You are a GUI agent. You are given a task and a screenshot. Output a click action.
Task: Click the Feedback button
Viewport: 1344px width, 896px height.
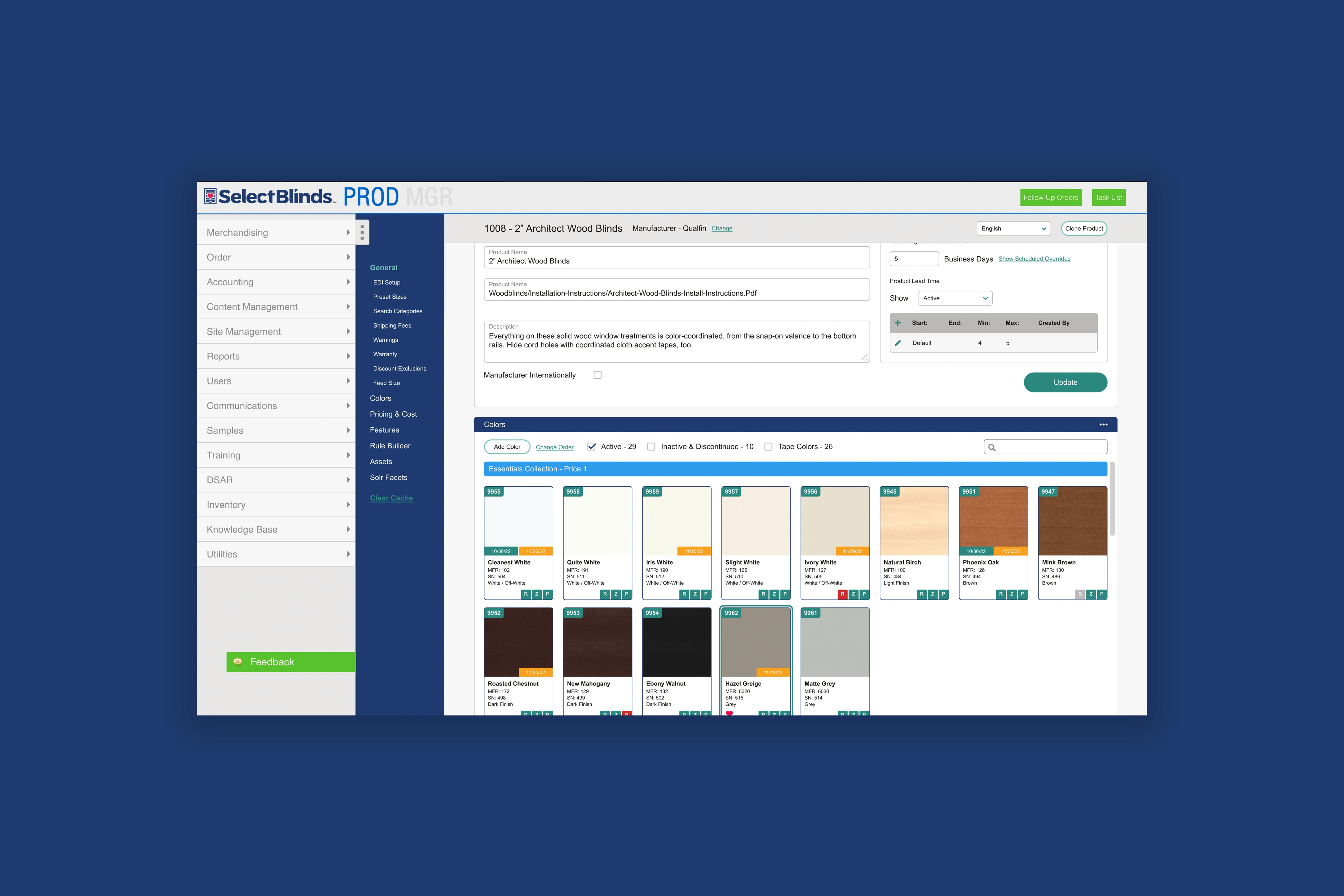[x=291, y=662]
